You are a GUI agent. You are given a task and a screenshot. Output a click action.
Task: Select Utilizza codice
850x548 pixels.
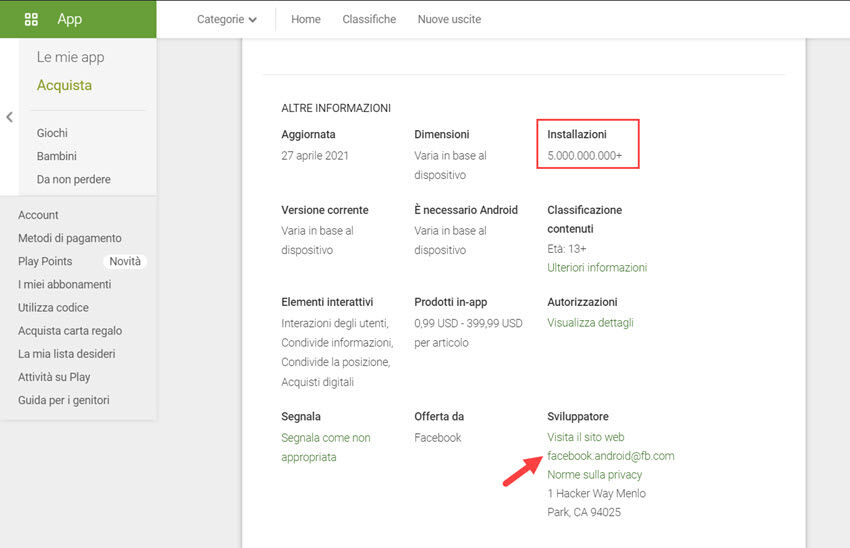point(53,308)
